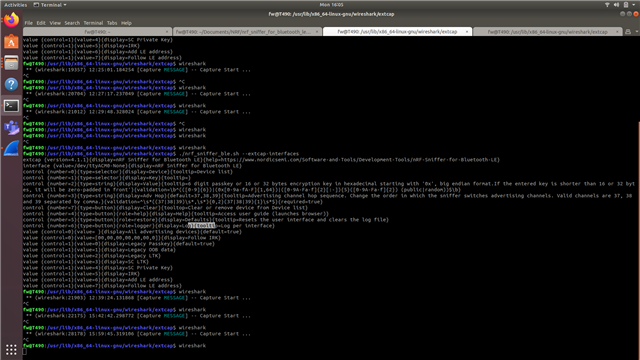Viewport: 640px width, 360px height.
Task: Select the active extcap tab
Action: click(397, 31)
